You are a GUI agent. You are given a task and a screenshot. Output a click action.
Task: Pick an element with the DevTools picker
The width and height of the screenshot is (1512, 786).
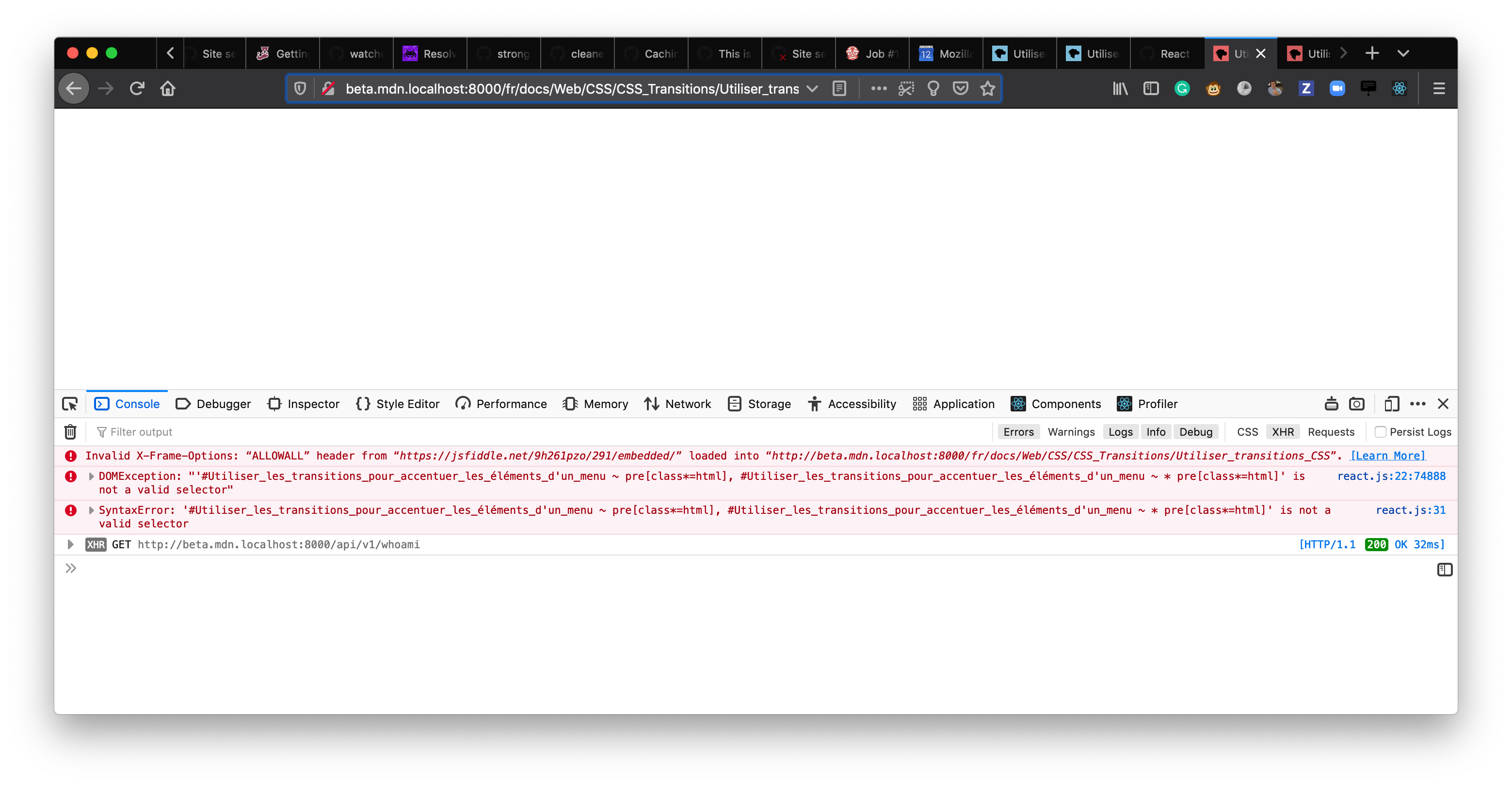(x=70, y=404)
